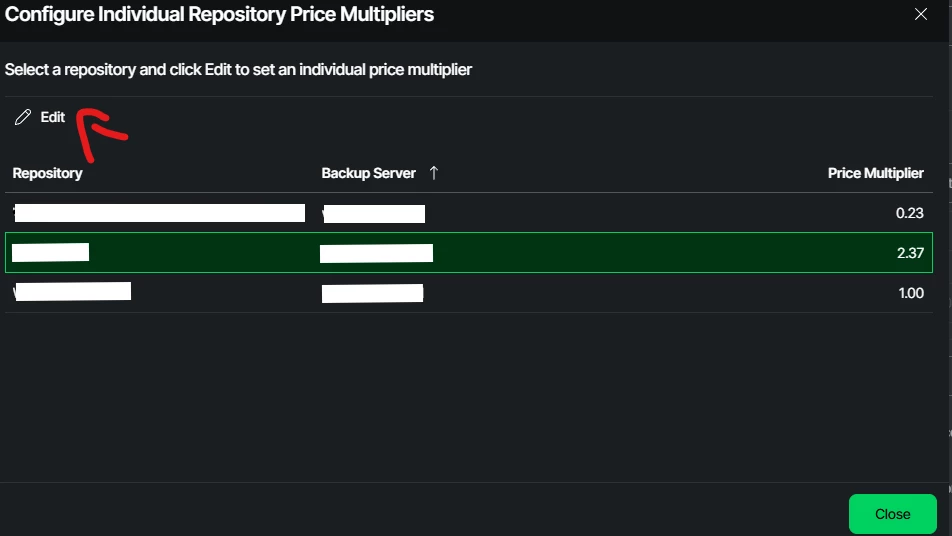Click redacted backup server in third row
This screenshot has height=536, width=952.
point(372,293)
